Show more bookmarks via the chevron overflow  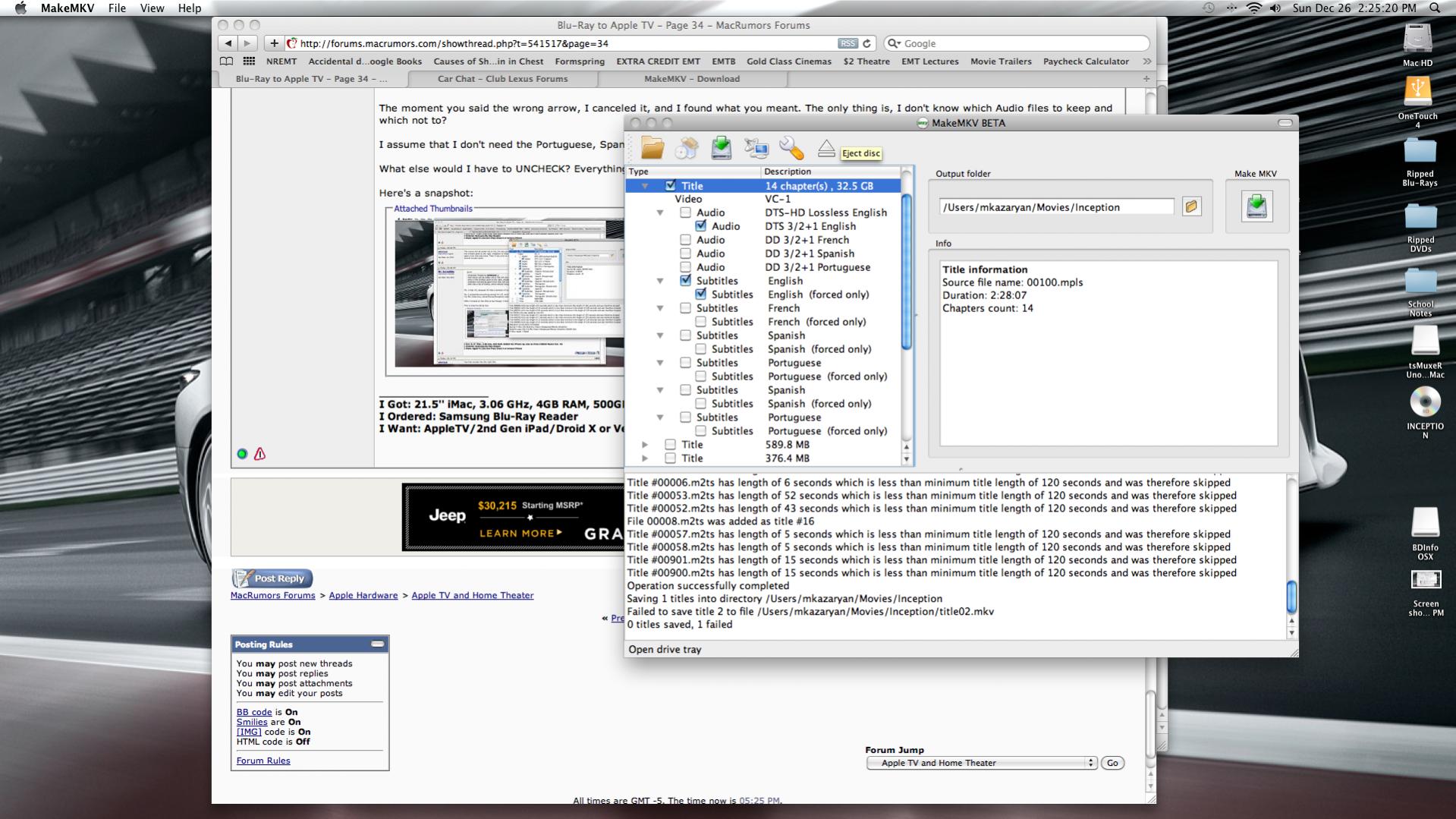[1146, 61]
